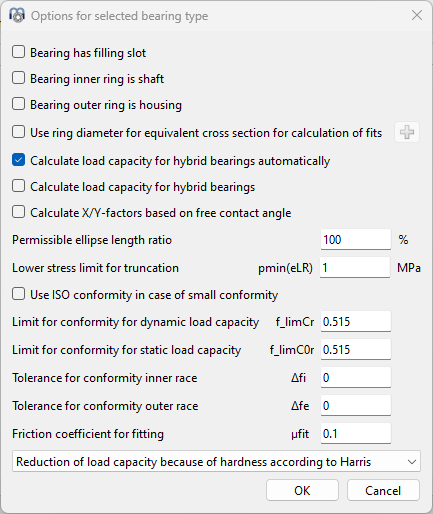Confirm settings with the OK button
433x514 pixels.
click(302, 490)
